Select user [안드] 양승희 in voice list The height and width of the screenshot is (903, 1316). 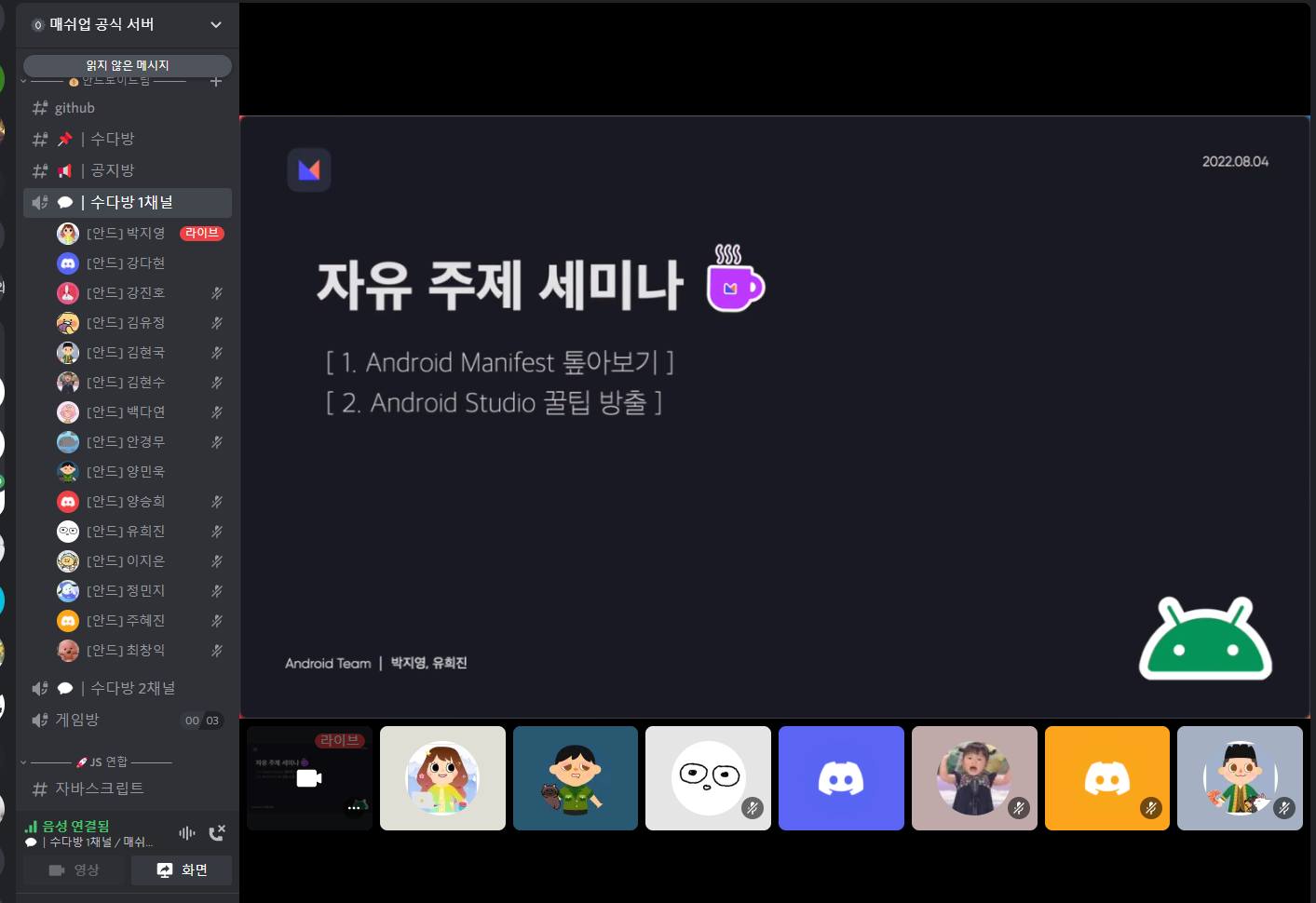[x=141, y=501]
